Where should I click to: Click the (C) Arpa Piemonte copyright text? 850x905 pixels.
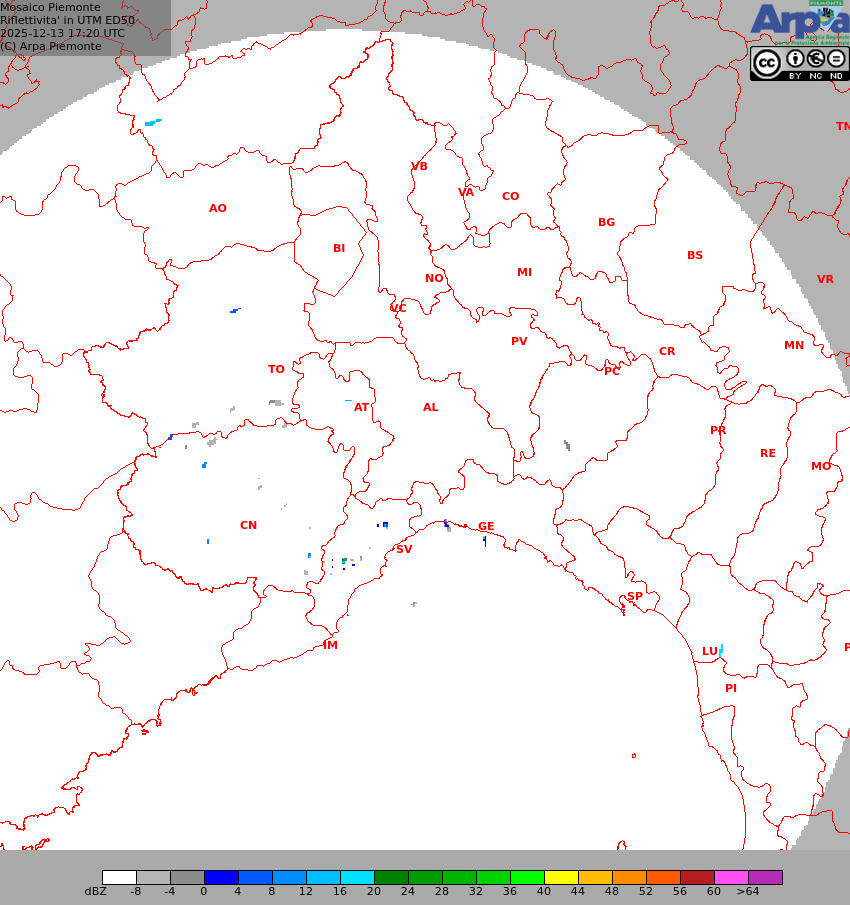51,46
